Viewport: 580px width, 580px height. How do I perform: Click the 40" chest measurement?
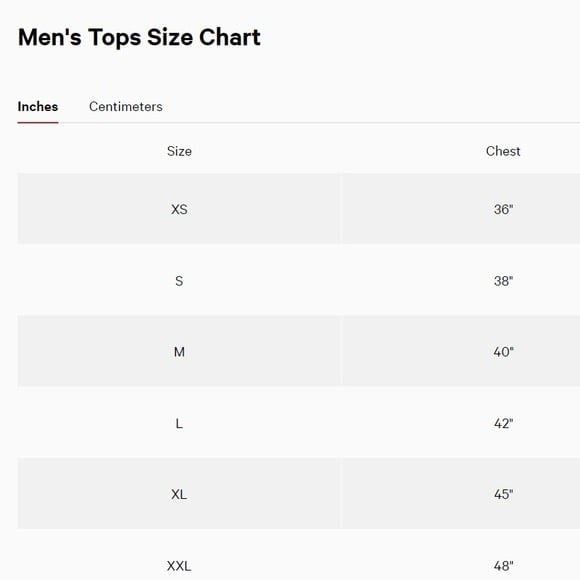pyautogui.click(x=503, y=351)
